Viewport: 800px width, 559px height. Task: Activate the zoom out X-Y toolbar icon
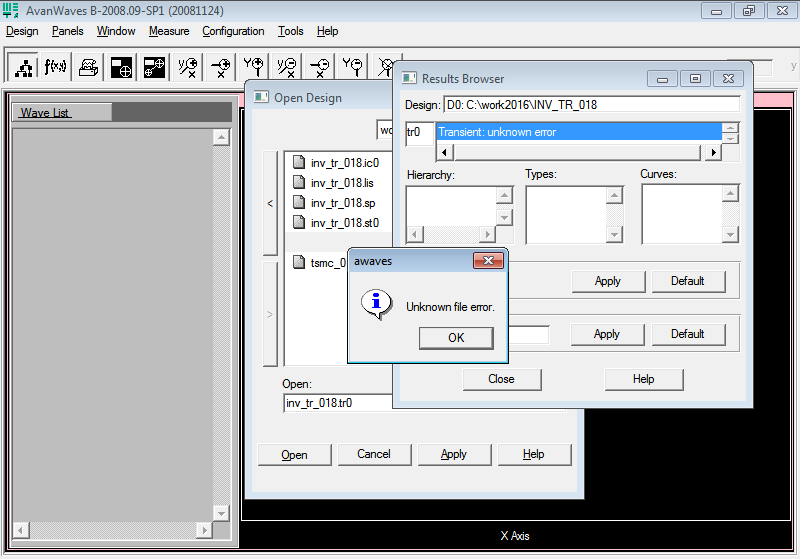(286, 67)
